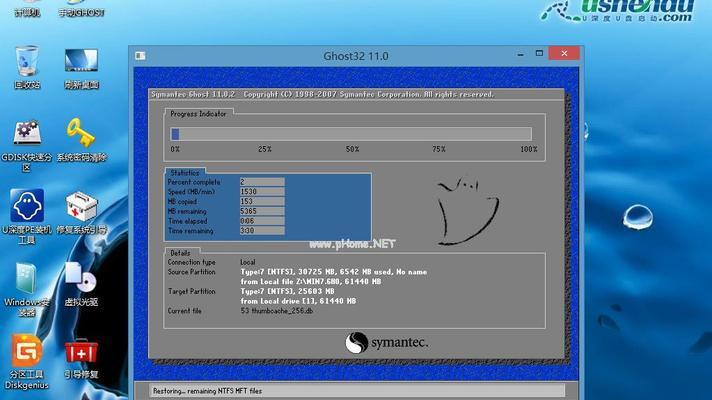Close the Ghost32 11.0 window

pos(566,54)
